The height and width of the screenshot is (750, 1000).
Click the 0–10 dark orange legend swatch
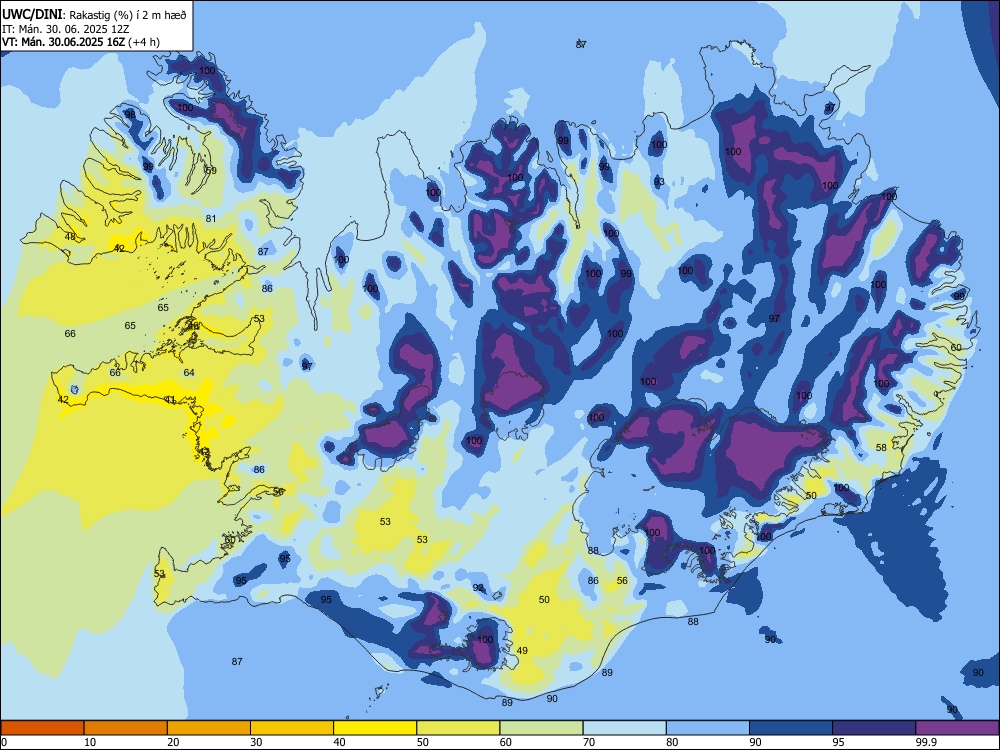point(42,728)
